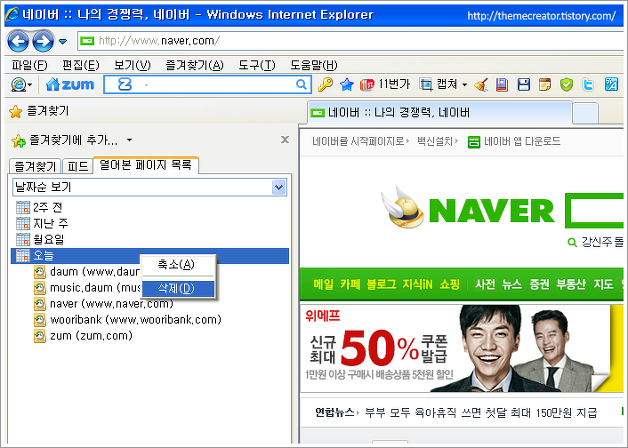Open the 파일(F) menu
Screen dimensions: 628x448
point(29,65)
